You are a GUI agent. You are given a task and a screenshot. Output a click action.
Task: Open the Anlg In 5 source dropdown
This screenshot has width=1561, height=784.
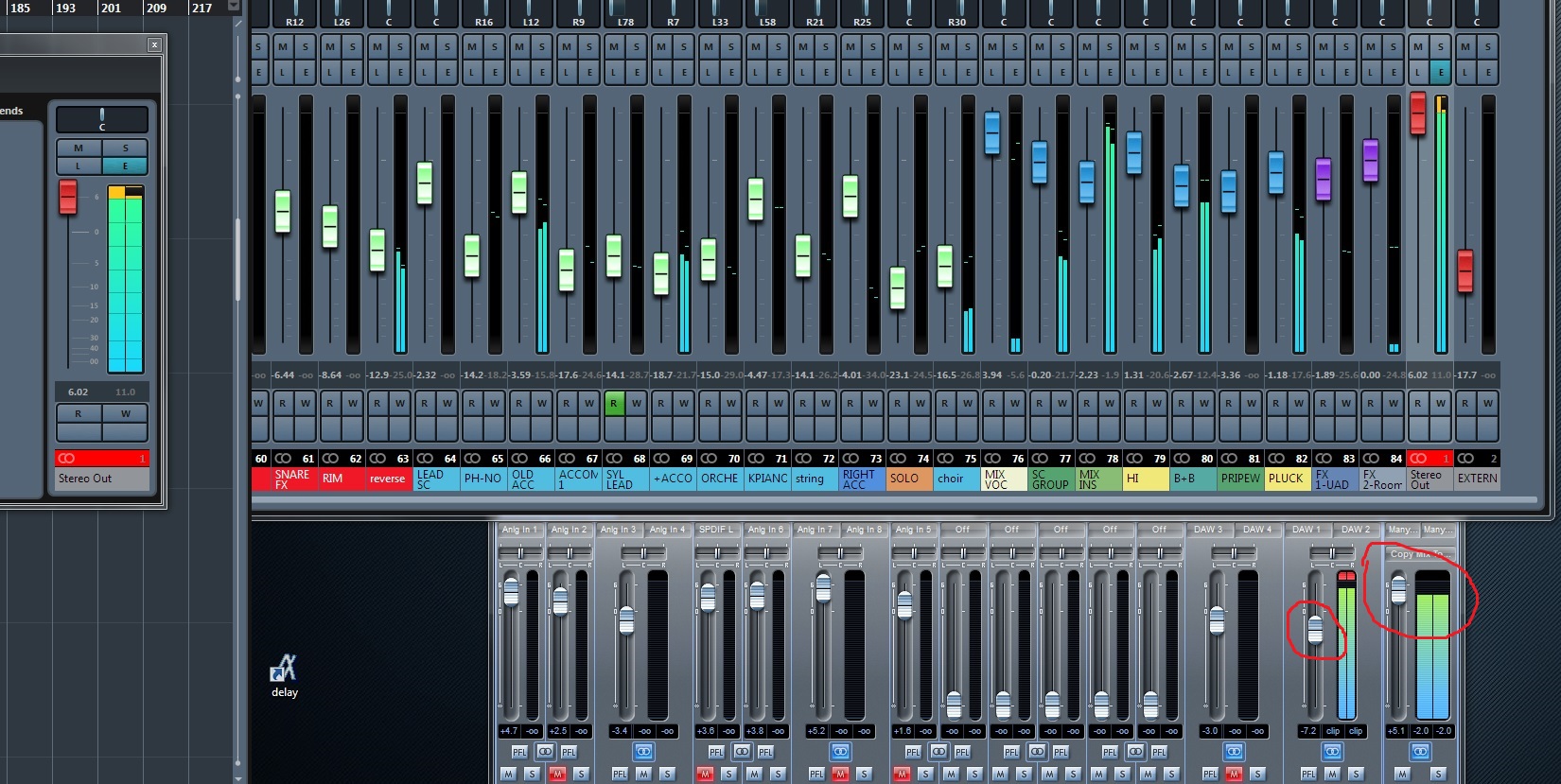pos(913,530)
